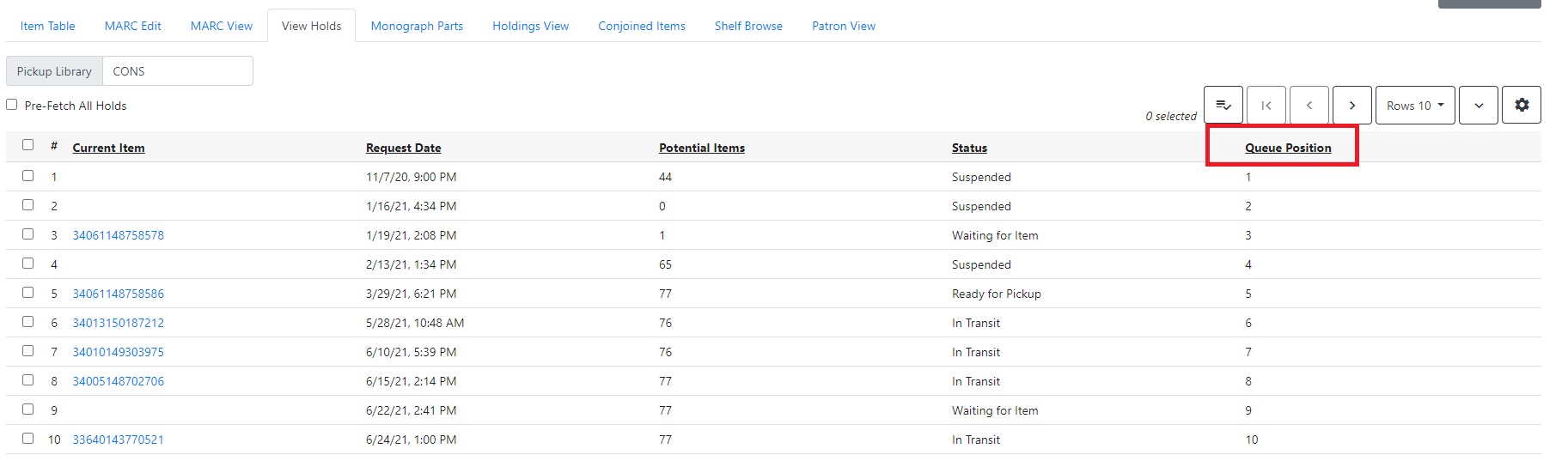The width and height of the screenshot is (1568, 467).
Task: Sort by Queue Position column header
Action: [1287, 148]
